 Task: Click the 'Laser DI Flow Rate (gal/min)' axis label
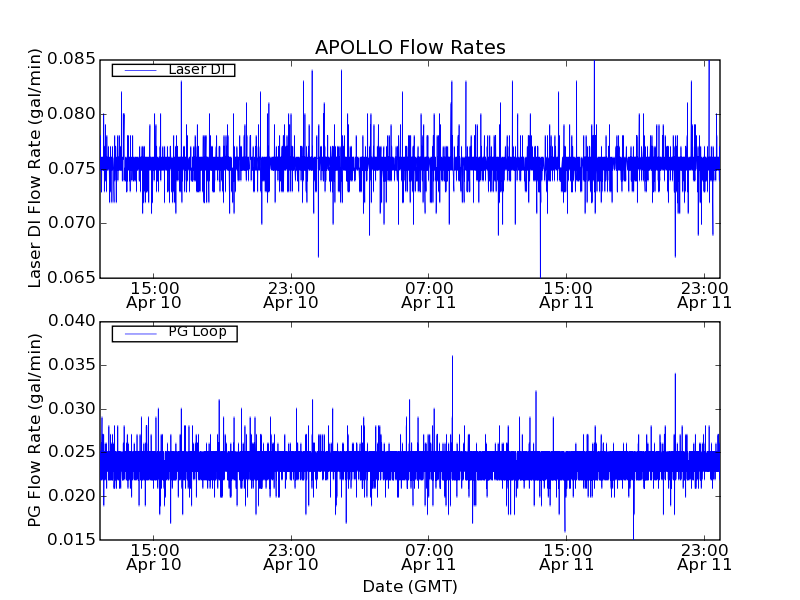(x=34, y=168)
